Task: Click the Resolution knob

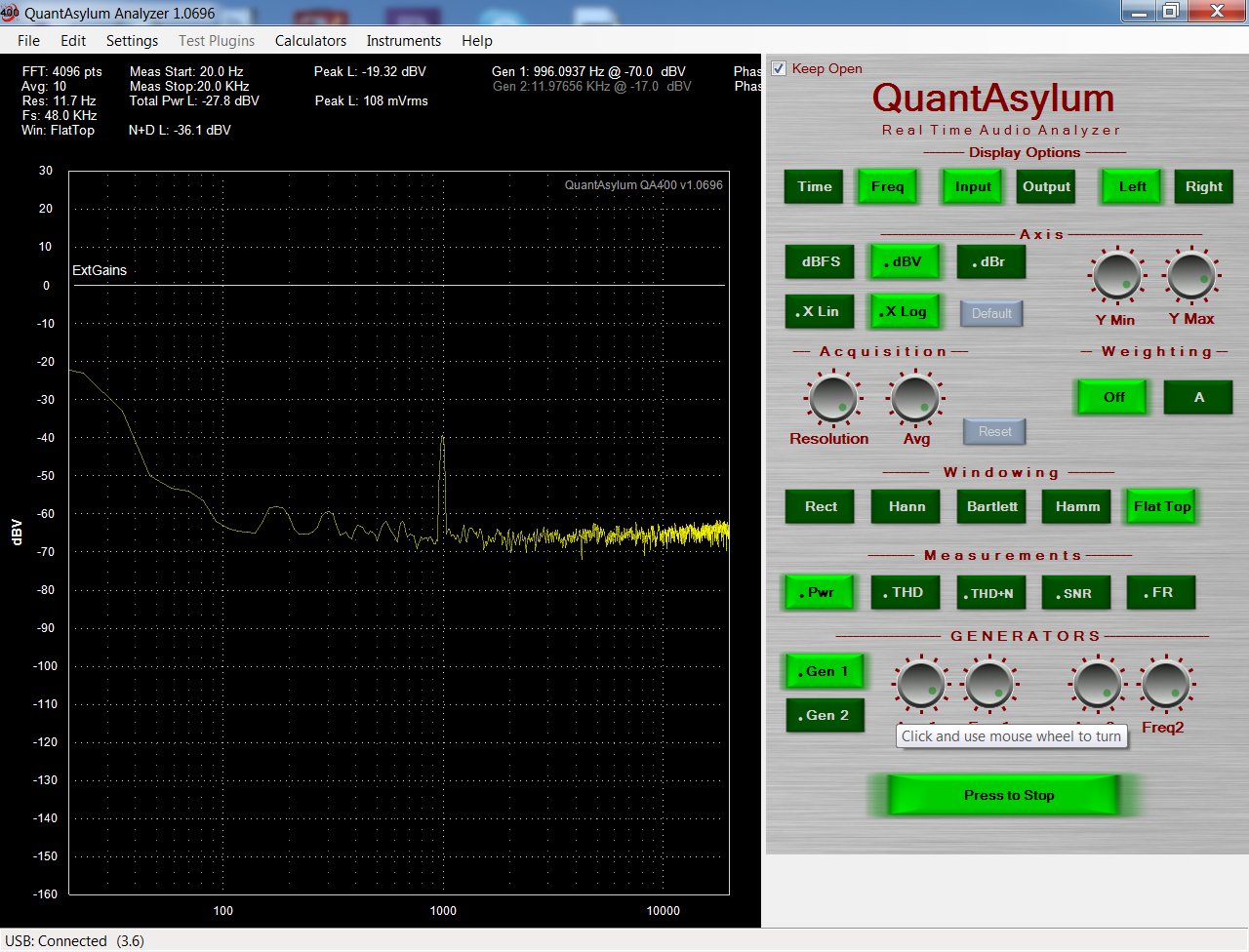Action: click(832, 398)
